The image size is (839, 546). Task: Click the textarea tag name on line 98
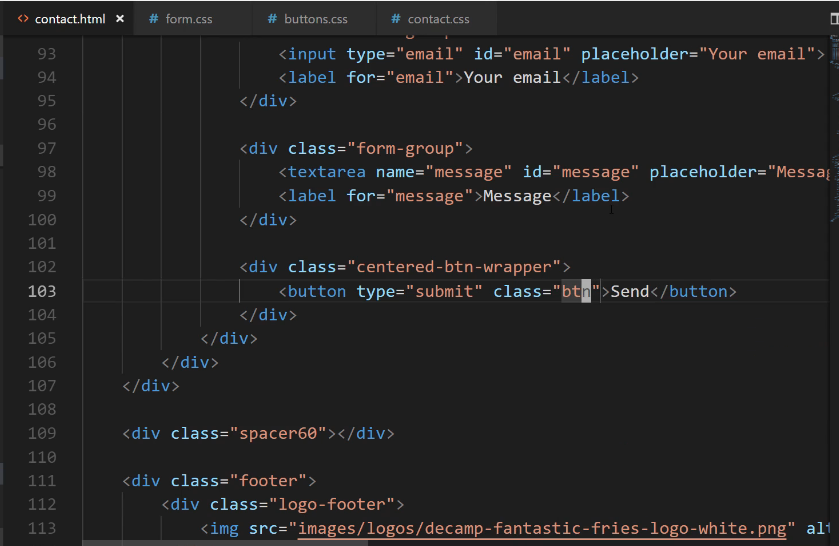[327, 172]
